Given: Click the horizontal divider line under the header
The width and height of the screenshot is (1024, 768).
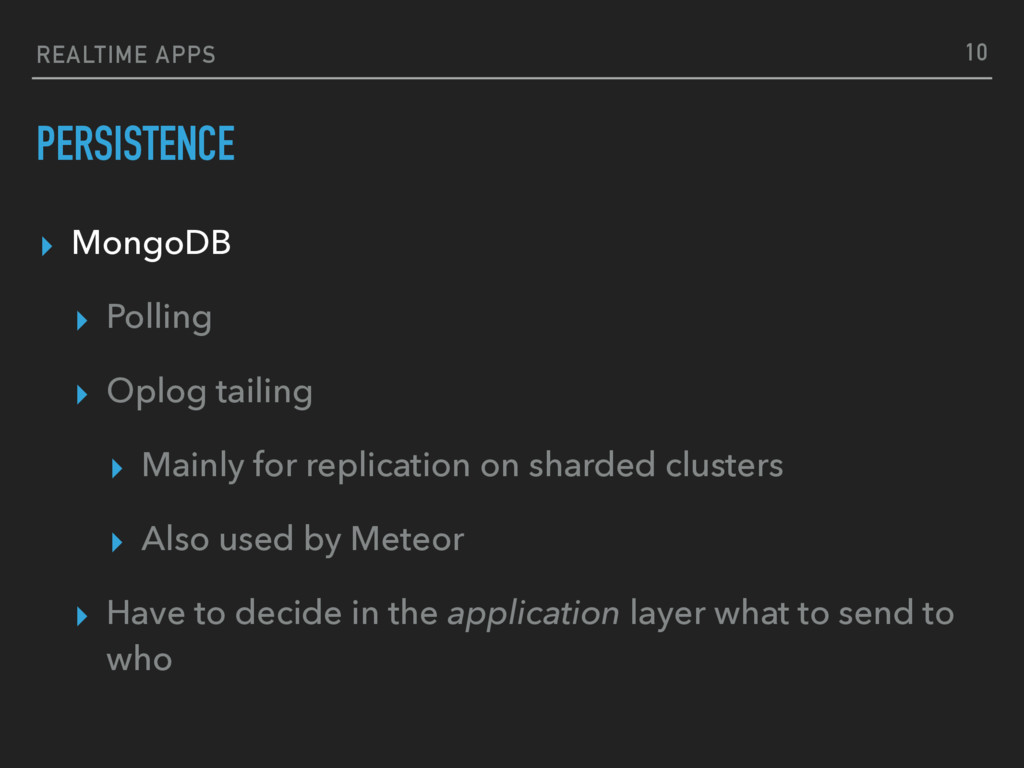Looking at the screenshot, I should [512, 78].
